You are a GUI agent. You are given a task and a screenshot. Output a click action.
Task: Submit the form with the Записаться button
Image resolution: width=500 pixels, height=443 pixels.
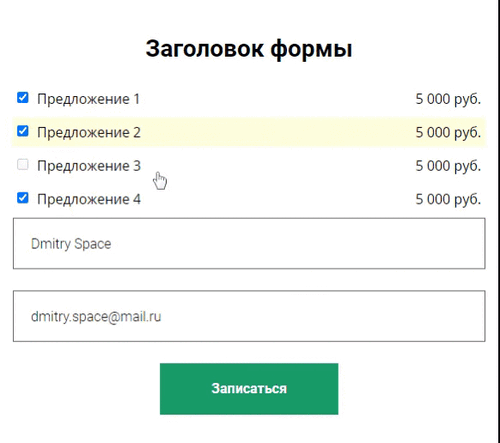tap(249, 389)
